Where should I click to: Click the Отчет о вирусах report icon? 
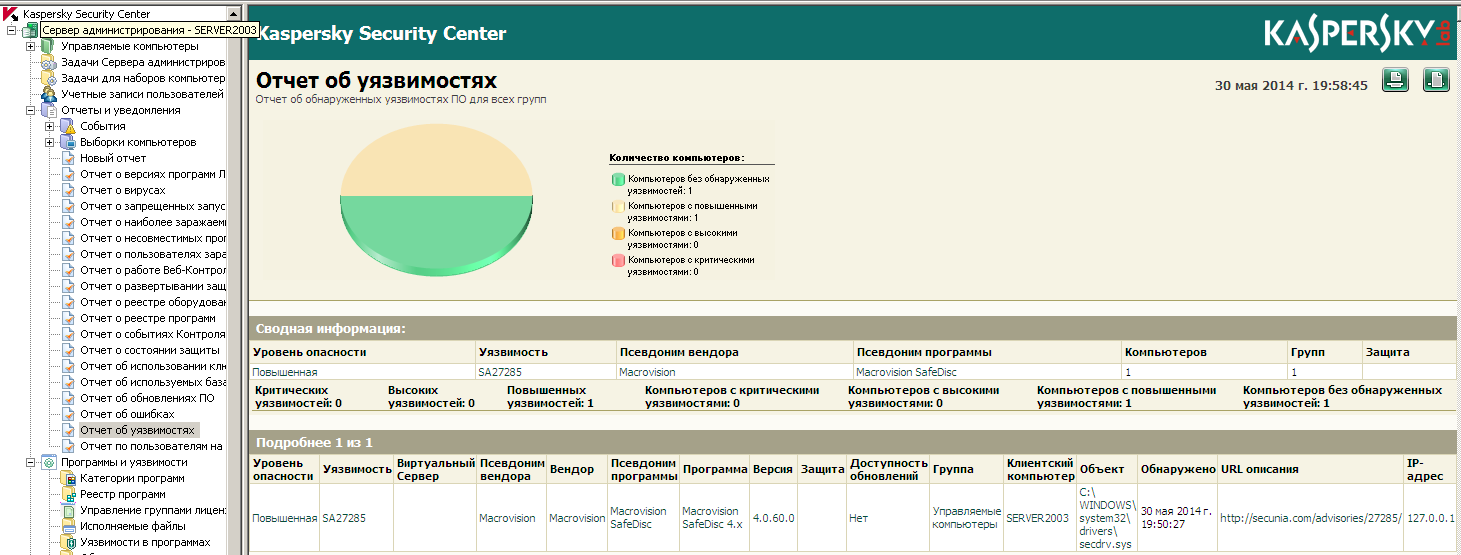tap(67, 190)
